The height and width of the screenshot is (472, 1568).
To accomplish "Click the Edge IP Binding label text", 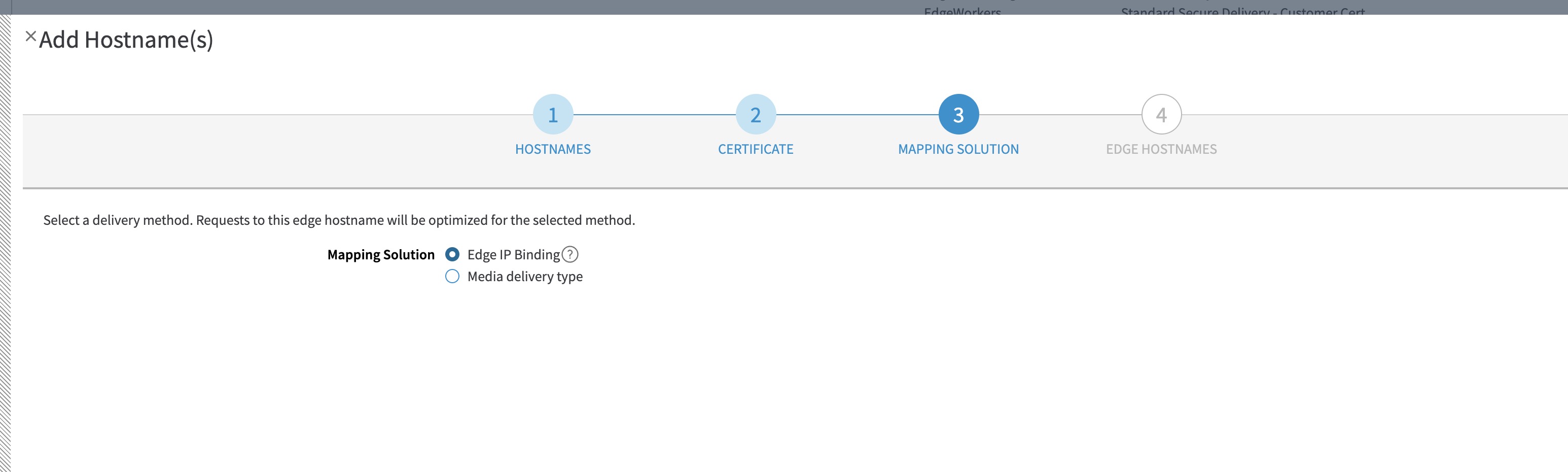I will (513, 255).
